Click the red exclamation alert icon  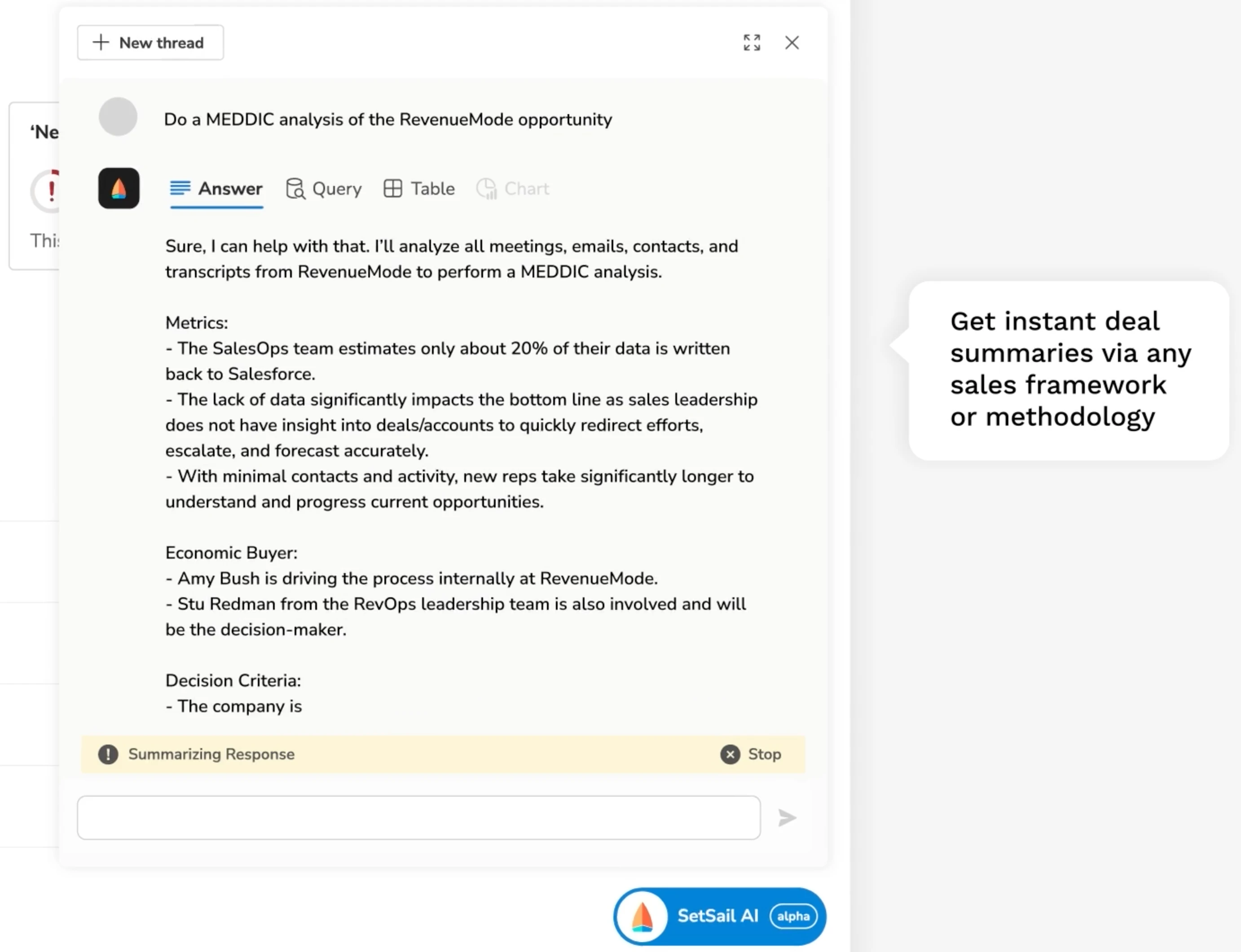[51, 190]
